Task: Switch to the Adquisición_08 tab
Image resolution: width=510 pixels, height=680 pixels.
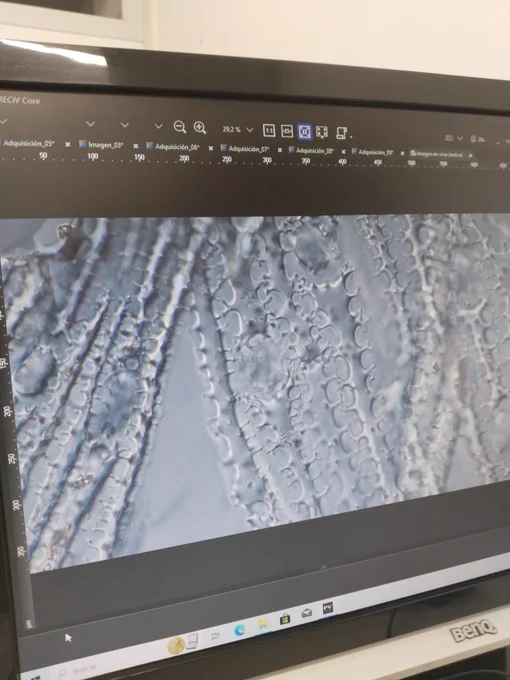Action: click(312, 150)
